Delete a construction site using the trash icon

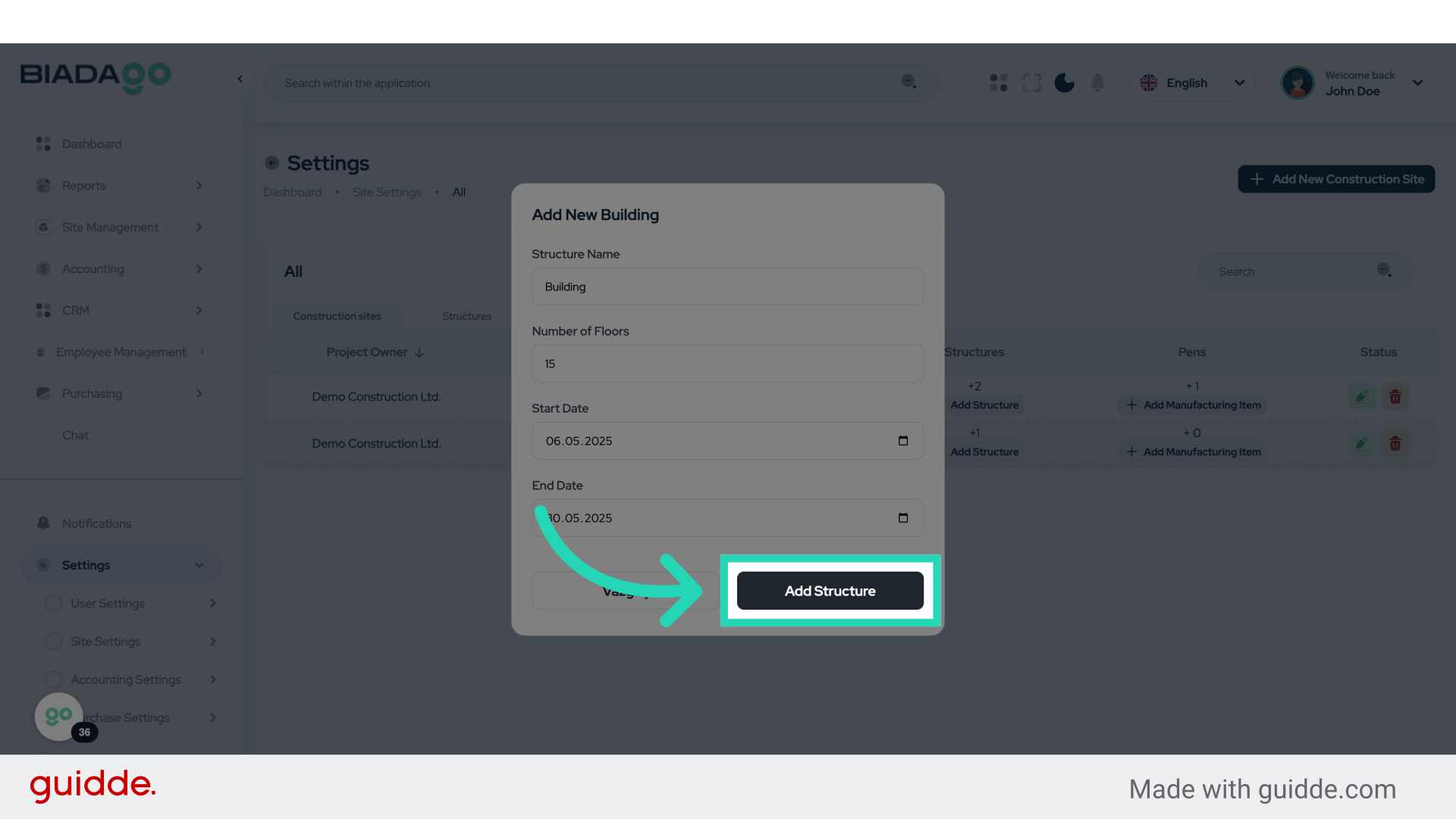pos(1395,396)
